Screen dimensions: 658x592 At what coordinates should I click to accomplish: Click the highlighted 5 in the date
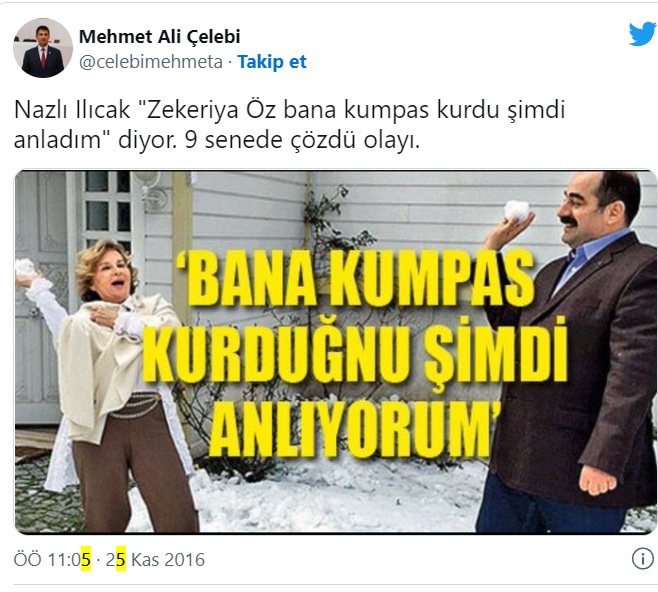click(120, 559)
